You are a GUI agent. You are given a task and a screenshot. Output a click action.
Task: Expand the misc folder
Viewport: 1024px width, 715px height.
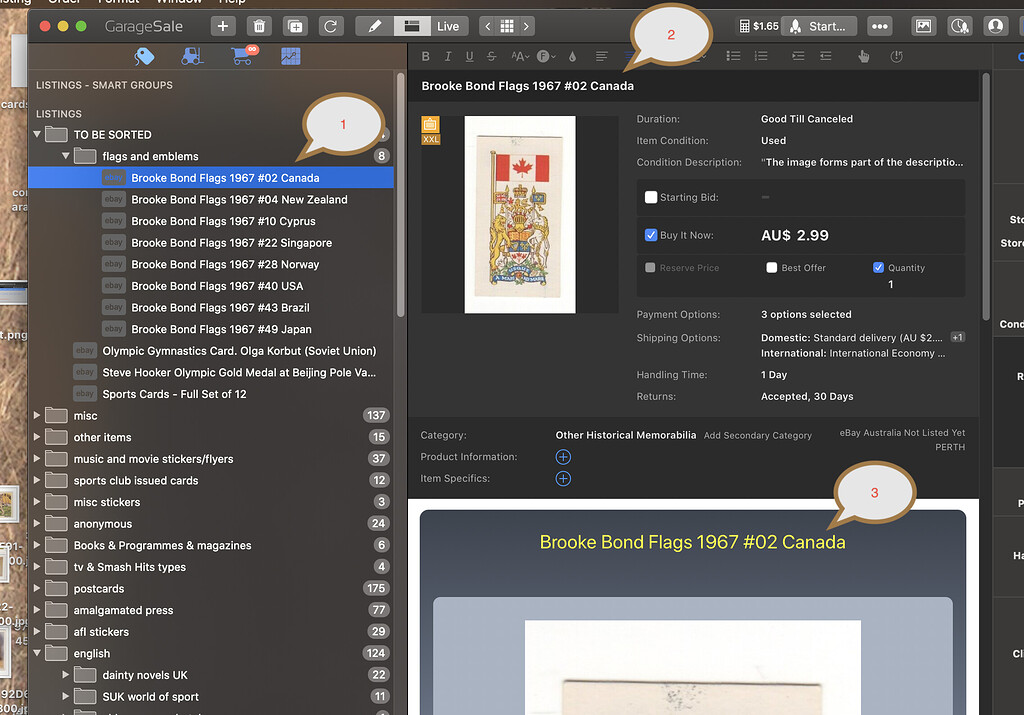click(x=37, y=415)
